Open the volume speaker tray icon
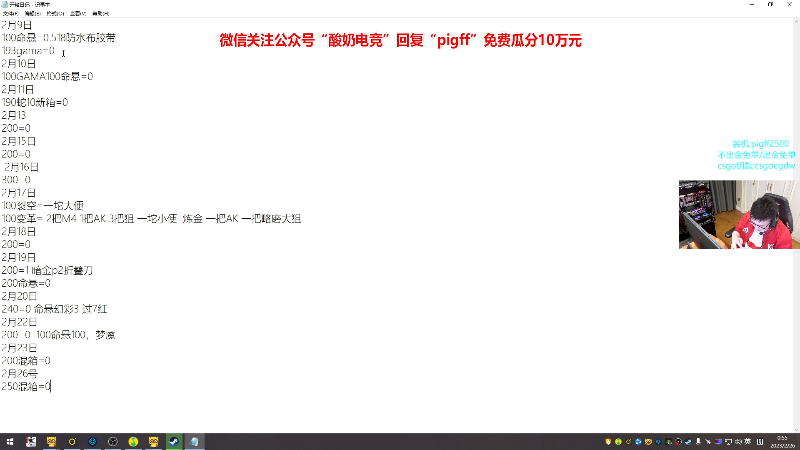Screen dimensions: 800x450 [x=738, y=442]
